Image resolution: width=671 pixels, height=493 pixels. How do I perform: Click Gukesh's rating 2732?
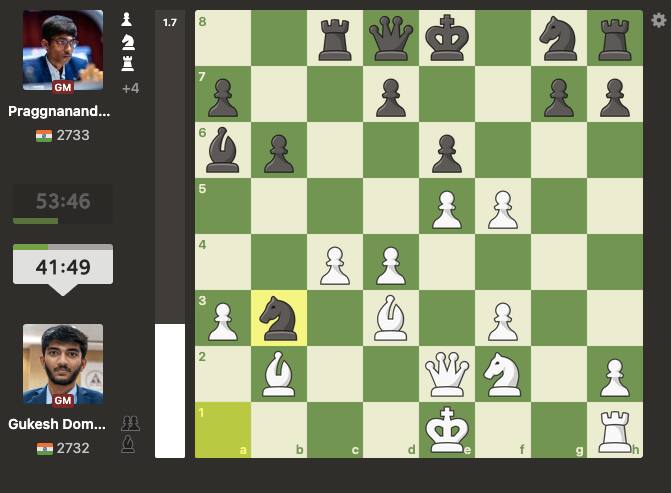(73, 448)
